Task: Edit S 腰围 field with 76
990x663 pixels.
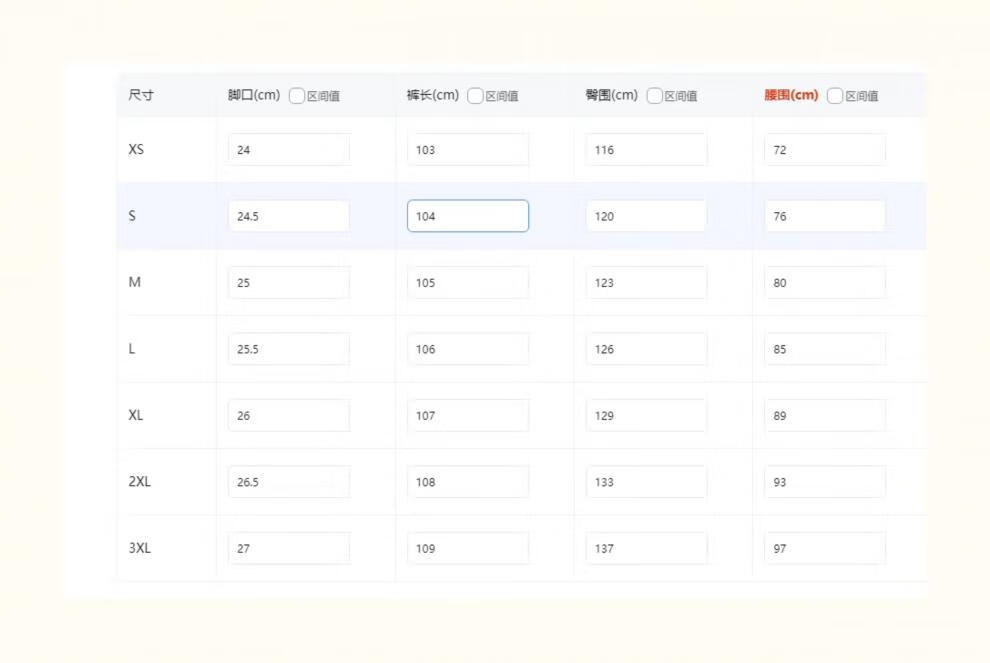Action: pyautogui.click(x=825, y=216)
